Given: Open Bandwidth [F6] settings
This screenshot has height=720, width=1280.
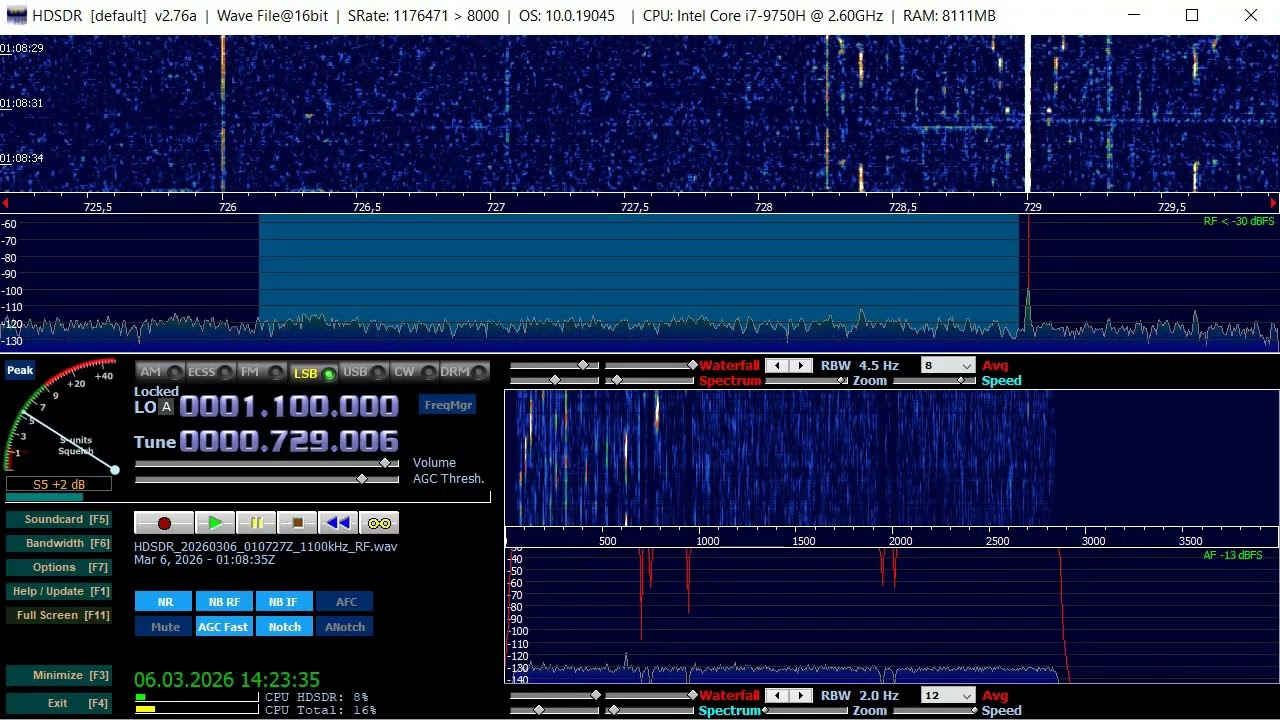Looking at the screenshot, I should (x=58, y=543).
